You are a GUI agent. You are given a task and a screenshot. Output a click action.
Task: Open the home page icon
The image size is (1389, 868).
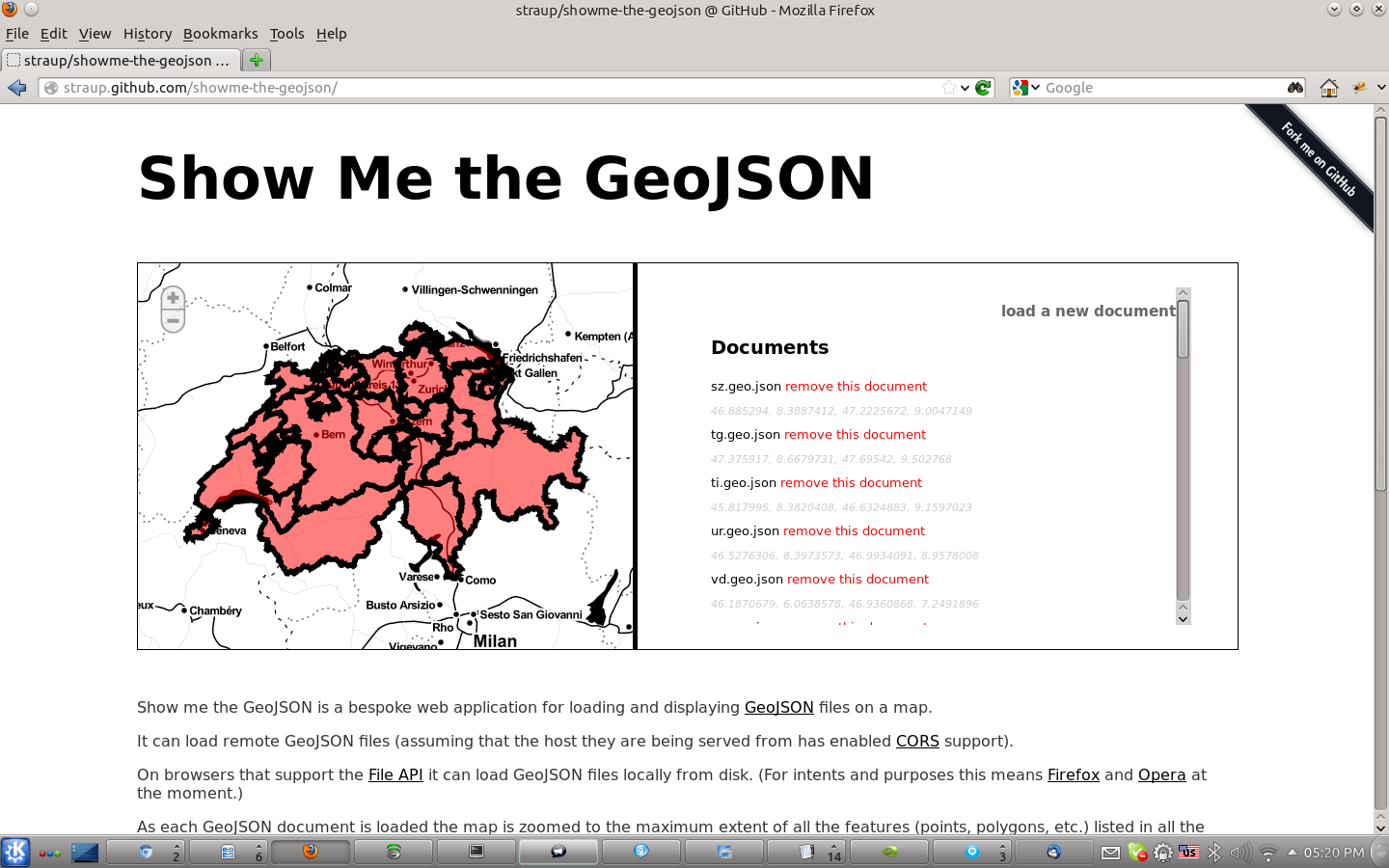pyautogui.click(x=1329, y=88)
